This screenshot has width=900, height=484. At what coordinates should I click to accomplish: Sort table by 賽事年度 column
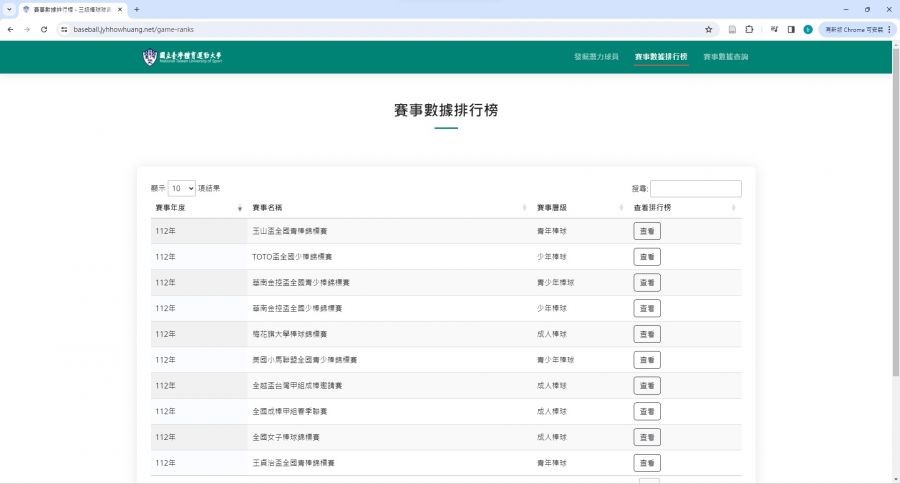196,207
